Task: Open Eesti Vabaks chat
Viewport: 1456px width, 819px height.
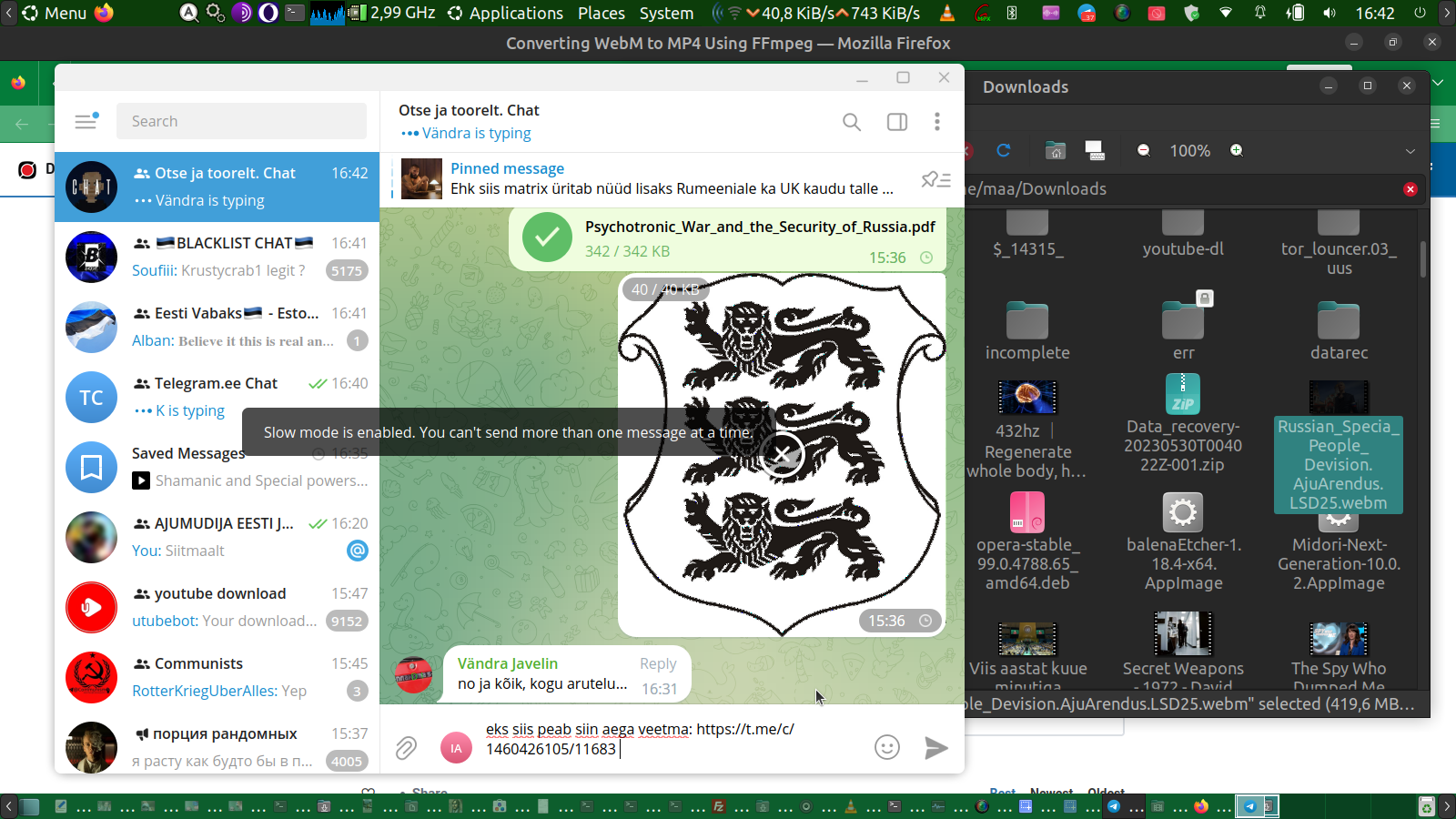Action: click(x=217, y=327)
